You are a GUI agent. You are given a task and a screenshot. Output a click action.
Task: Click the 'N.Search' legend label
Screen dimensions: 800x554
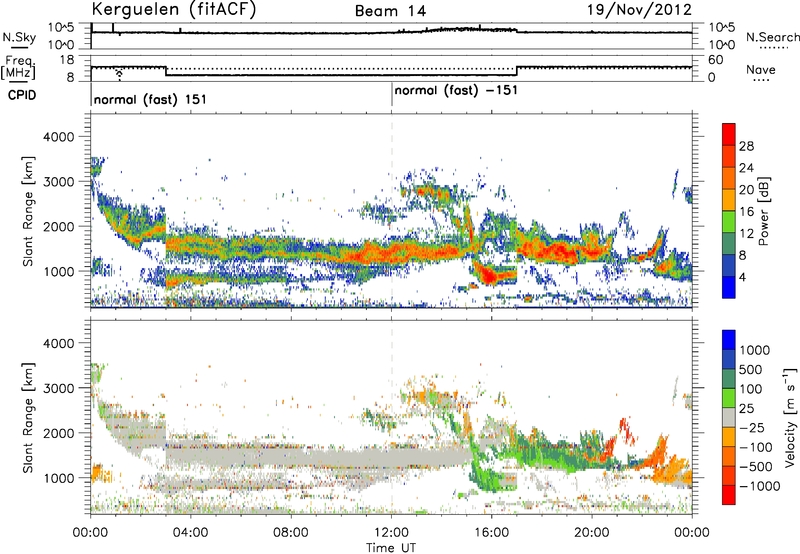point(772,37)
